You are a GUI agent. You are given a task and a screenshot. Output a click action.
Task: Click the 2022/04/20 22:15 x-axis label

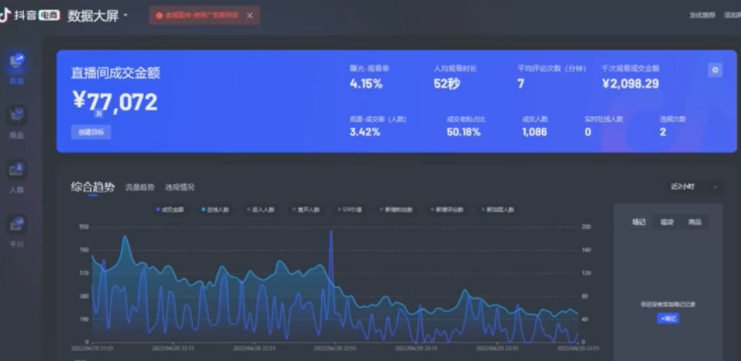click(x=173, y=348)
